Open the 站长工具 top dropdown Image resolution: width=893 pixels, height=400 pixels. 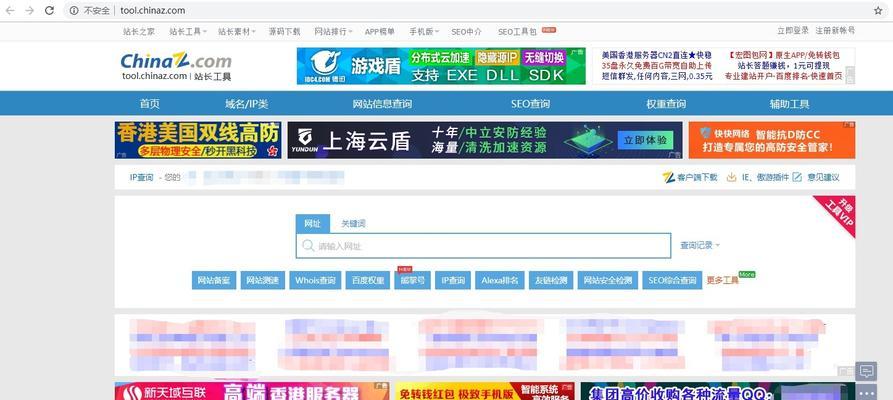[188, 32]
